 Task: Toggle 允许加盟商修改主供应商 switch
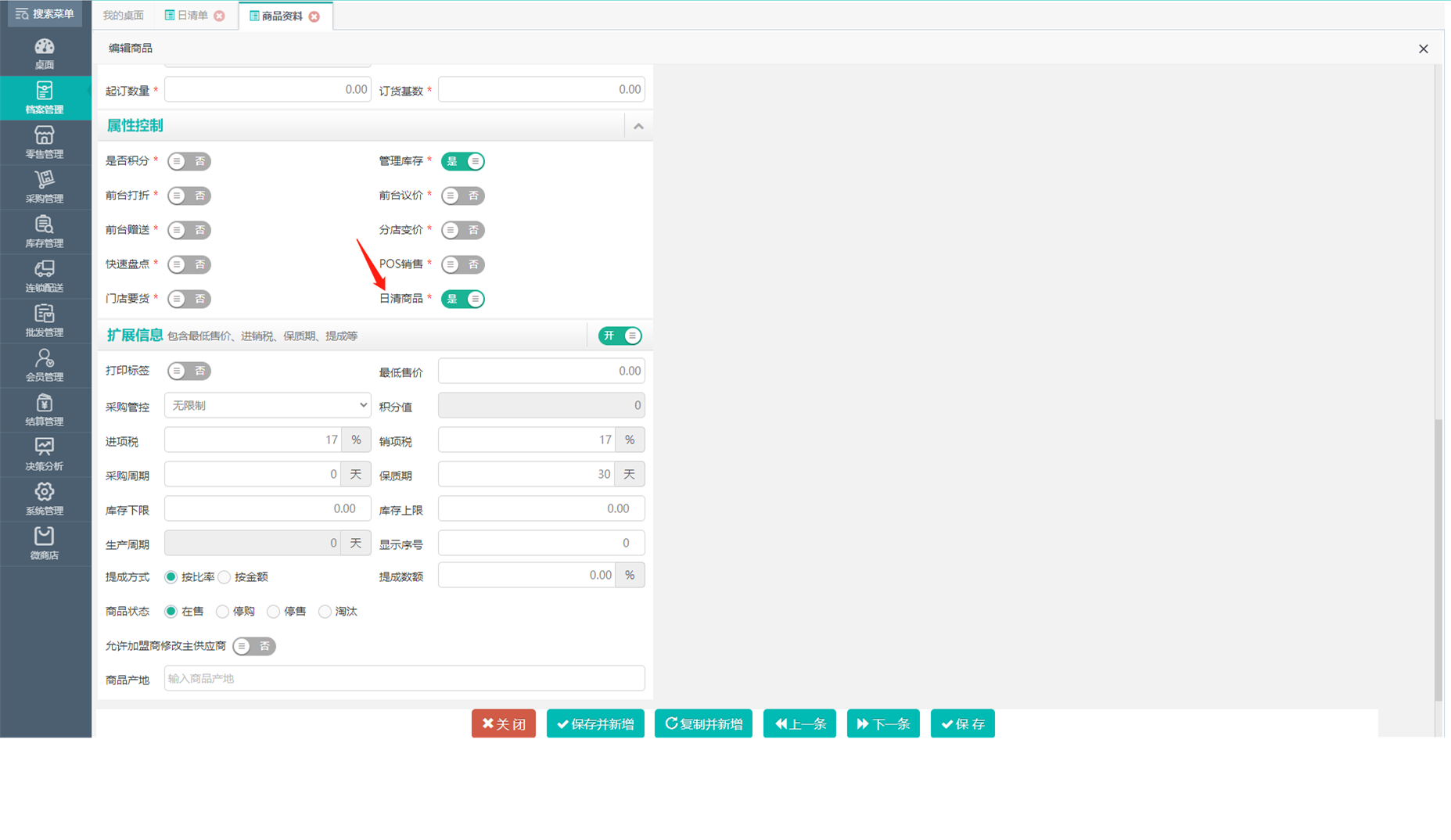(254, 646)
